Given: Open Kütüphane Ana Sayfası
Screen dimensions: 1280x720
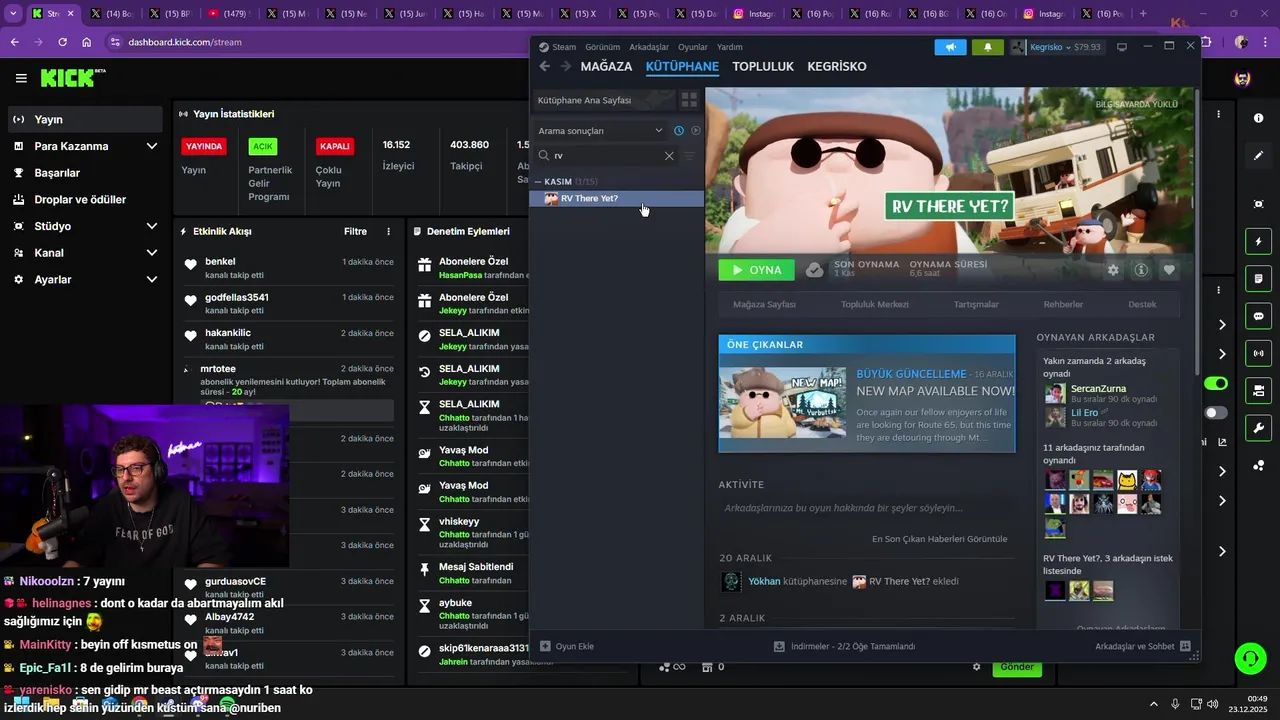Looking at the screenshot, I should [x=602, y=100].
